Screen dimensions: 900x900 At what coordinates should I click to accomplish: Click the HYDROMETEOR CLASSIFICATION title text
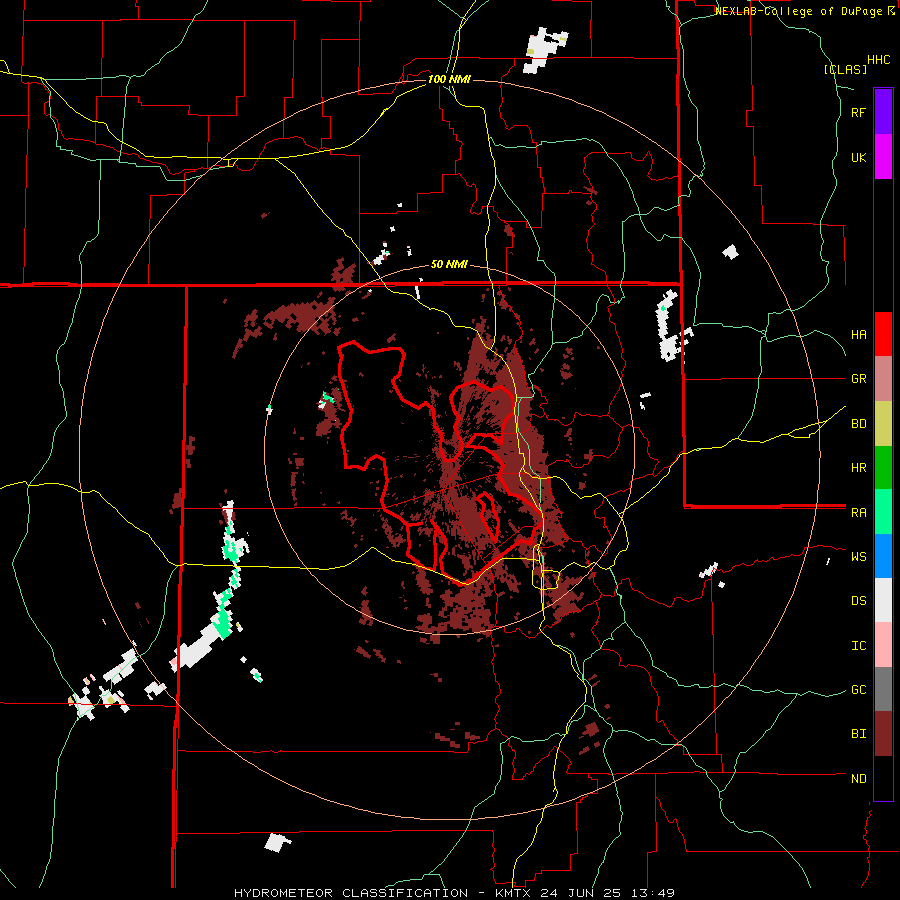point(351,893)
